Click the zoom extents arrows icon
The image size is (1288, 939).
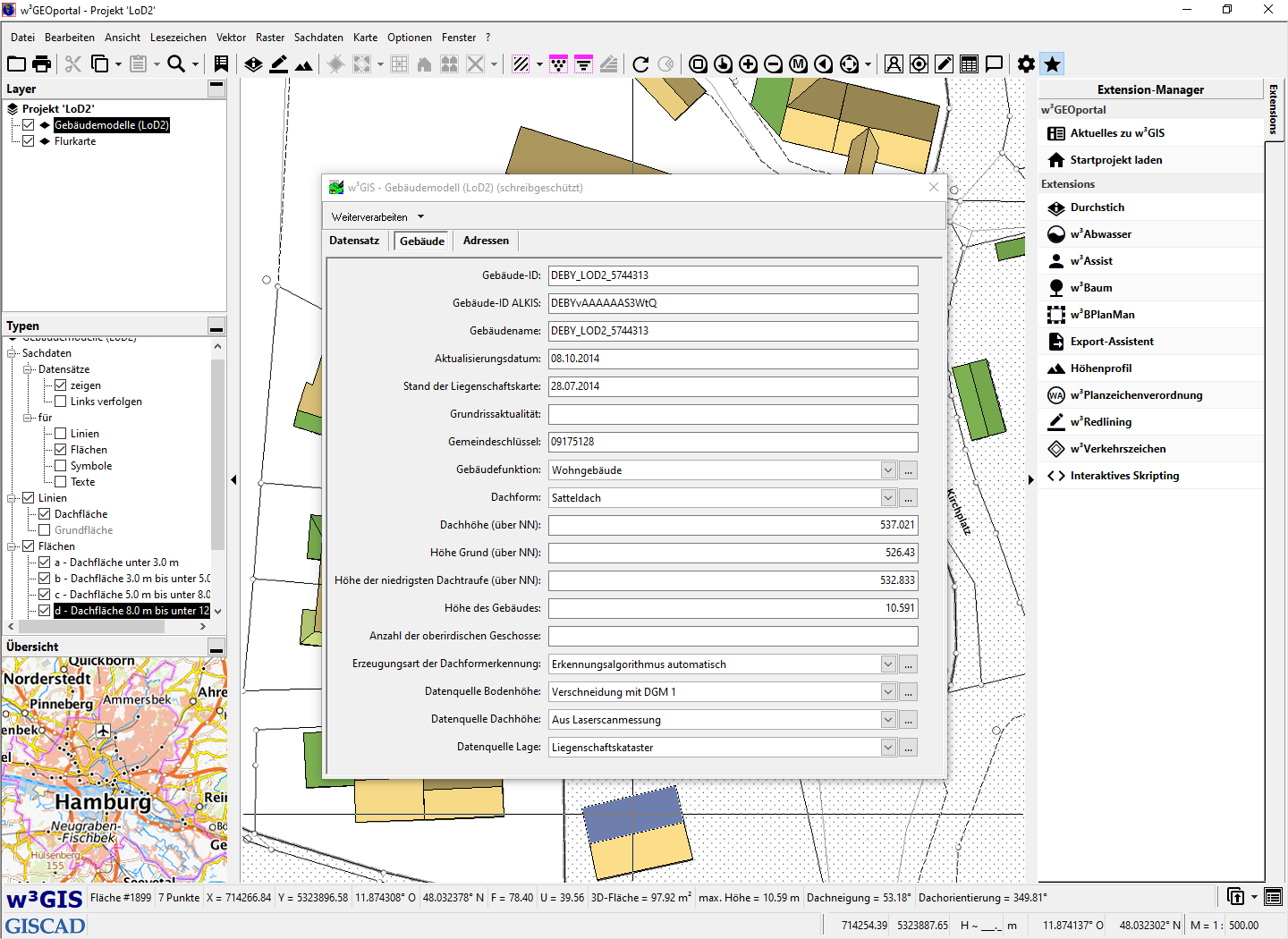click(849, 63)
